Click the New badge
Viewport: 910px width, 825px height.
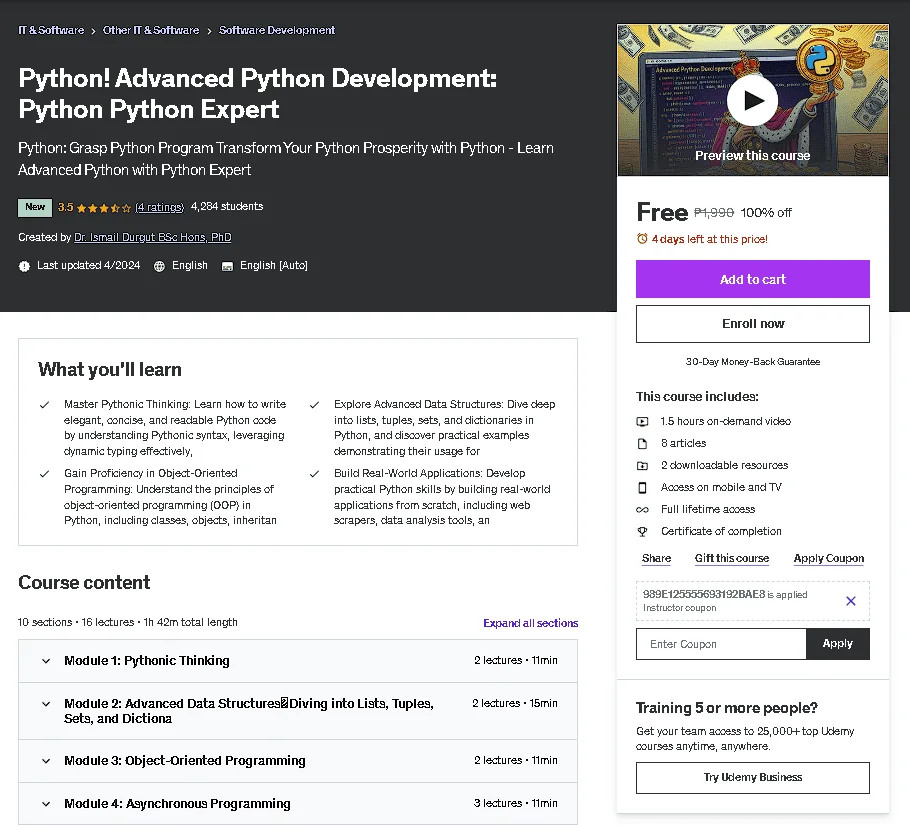(35, 207)
